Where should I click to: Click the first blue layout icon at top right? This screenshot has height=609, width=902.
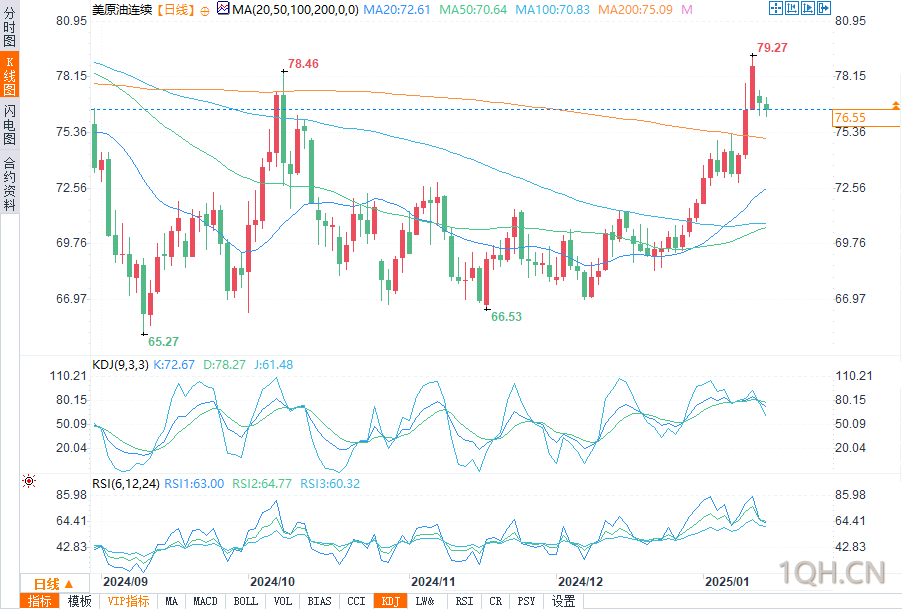(775, 8)
